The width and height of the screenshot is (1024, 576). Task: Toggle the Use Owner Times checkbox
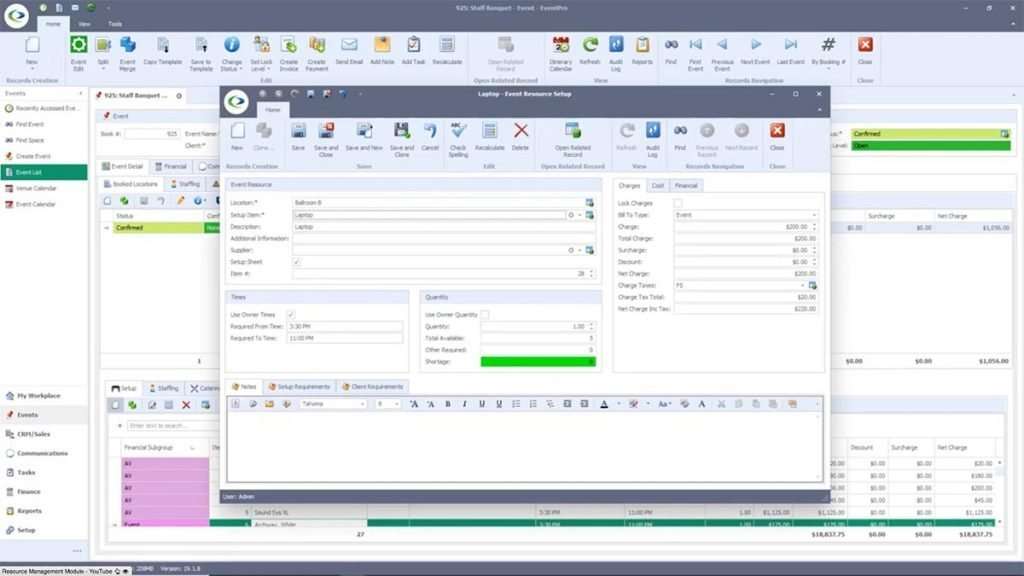(291, 315)
